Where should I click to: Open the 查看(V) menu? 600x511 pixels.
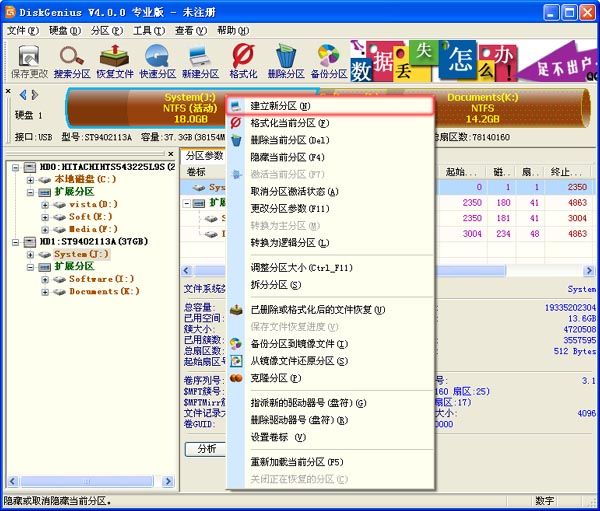pyautogui.click(x=191, y=31)
